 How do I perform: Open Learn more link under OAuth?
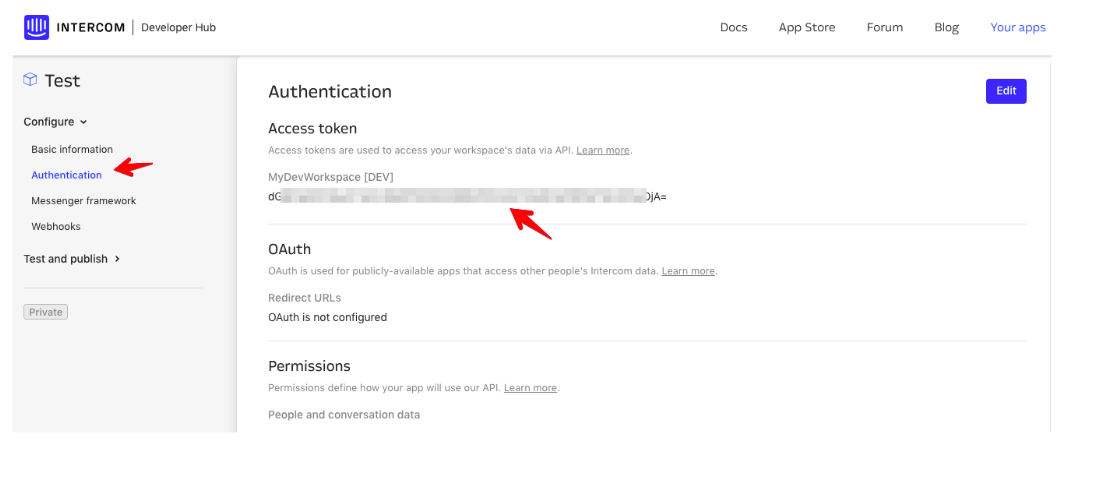688,270
